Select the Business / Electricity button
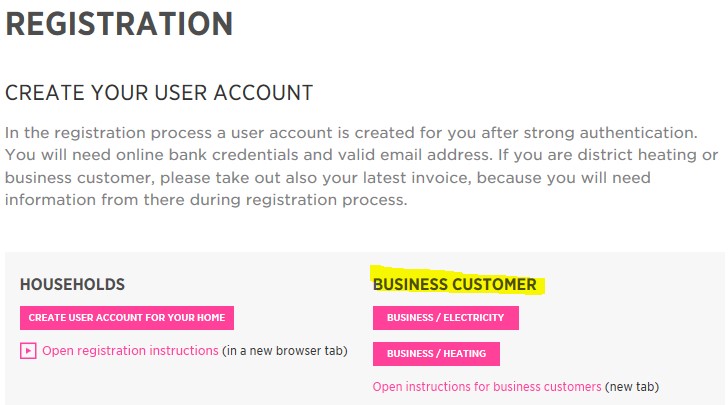The width and height of the screenshot is (728, 405). (446, 318)
